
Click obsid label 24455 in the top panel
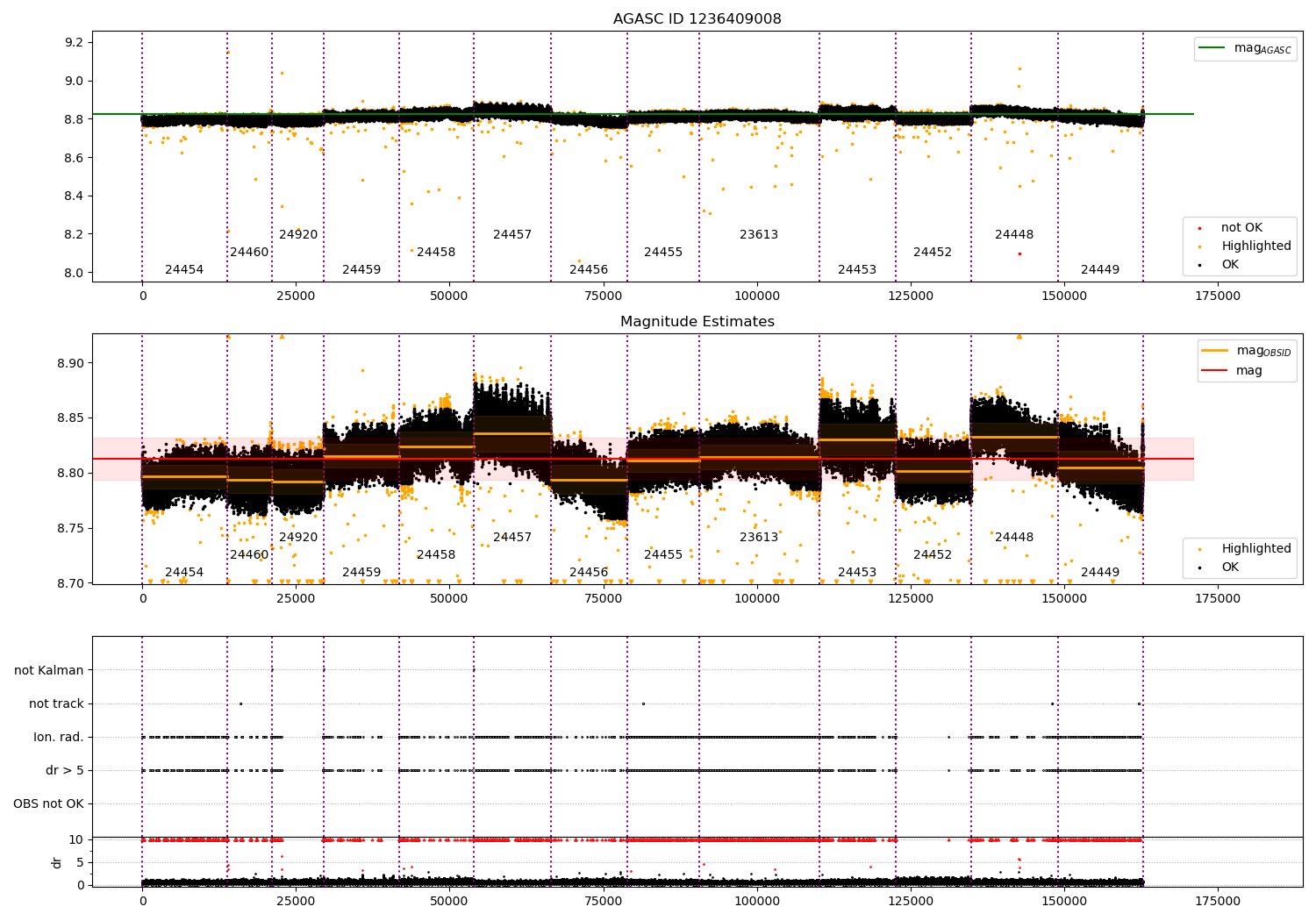coord(663,253)
